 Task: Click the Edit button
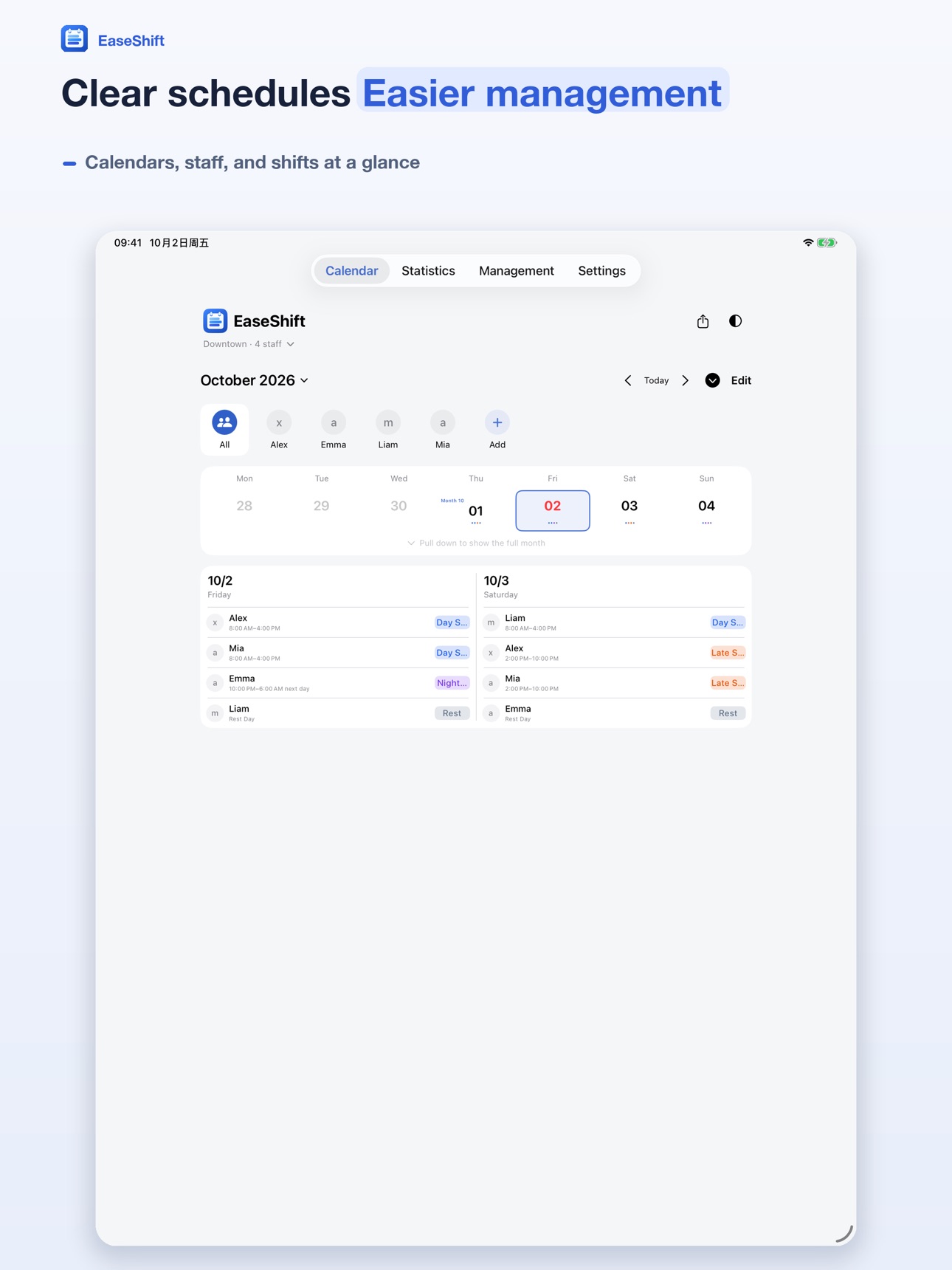pyautogui.click(x=741, y=381)
